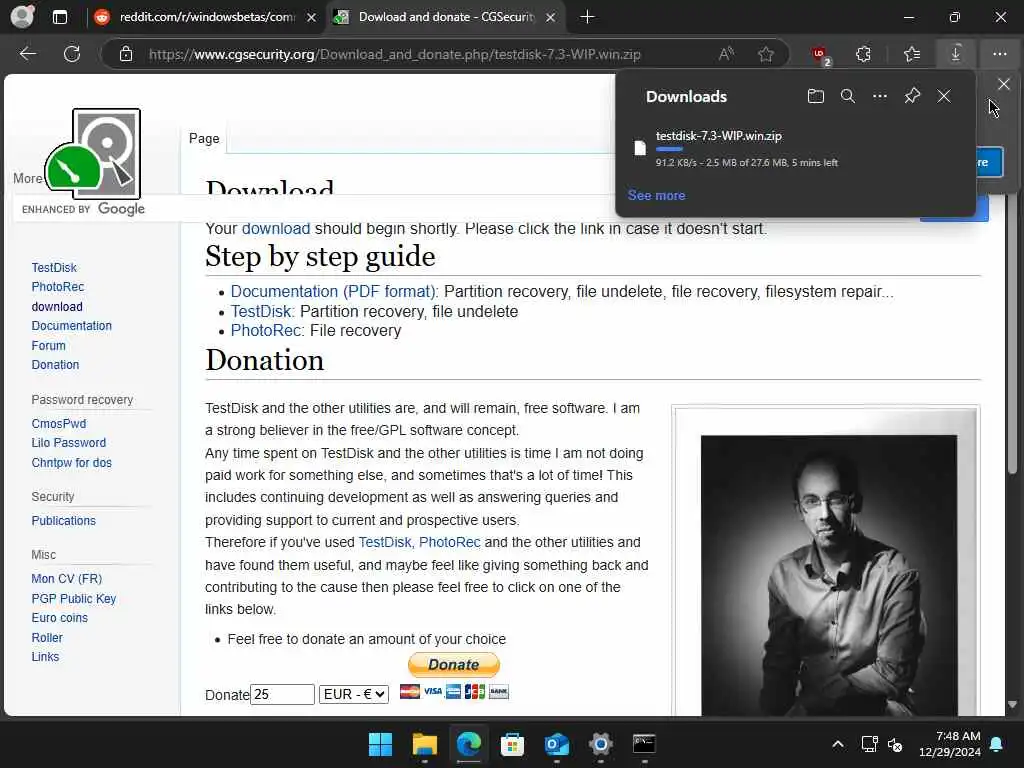Open Documentation link in sidebar
Image resolution: width=1024 pixels, height=768 pixels.
click(72, 325)
